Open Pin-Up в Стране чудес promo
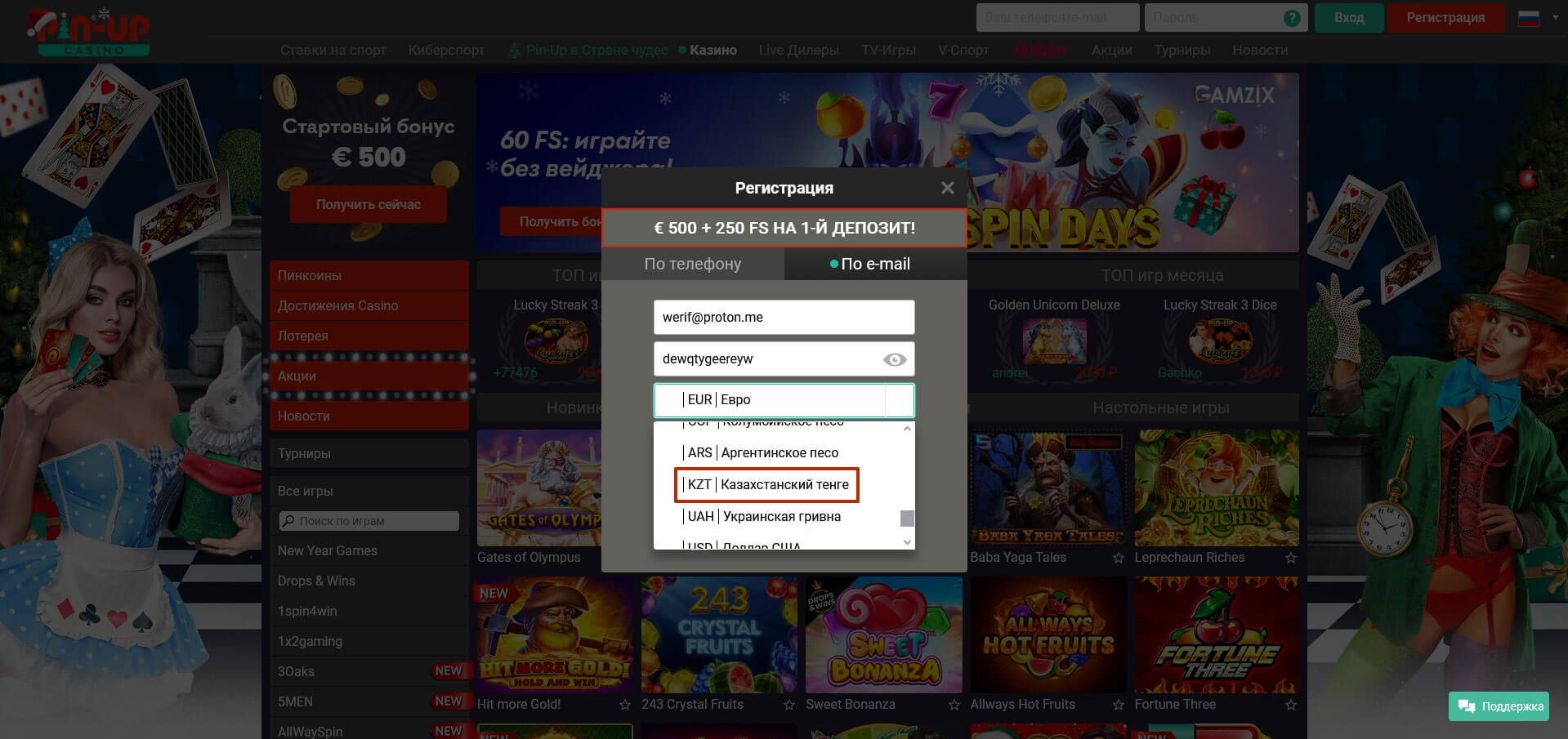 pyautogui.click(x=588, y=50)
